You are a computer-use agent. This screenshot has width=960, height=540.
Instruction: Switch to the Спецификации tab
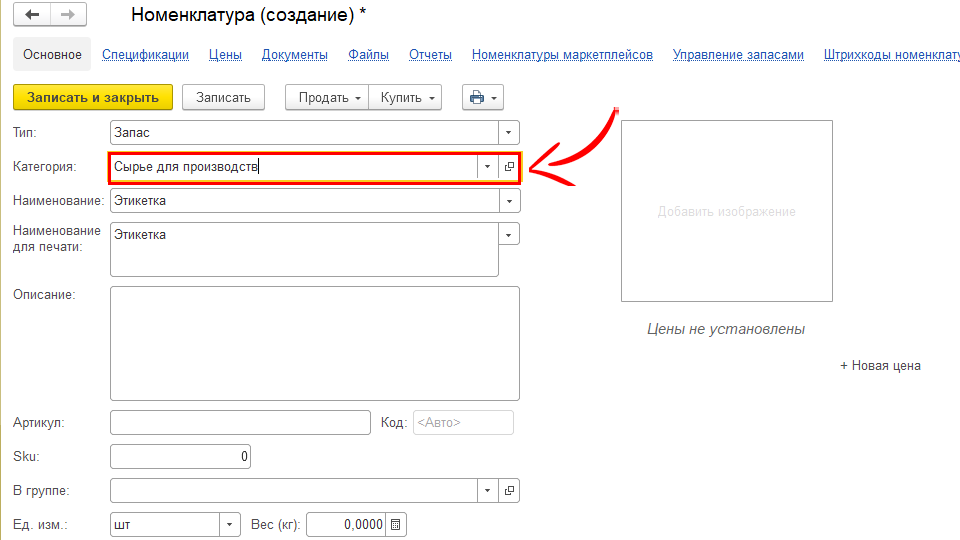(145, 55)
